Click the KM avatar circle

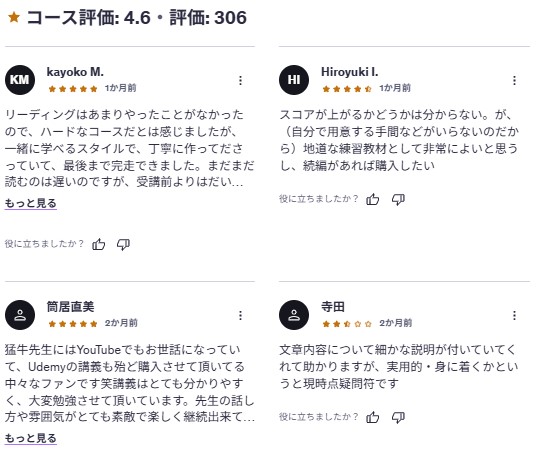(x=20, y=80)
